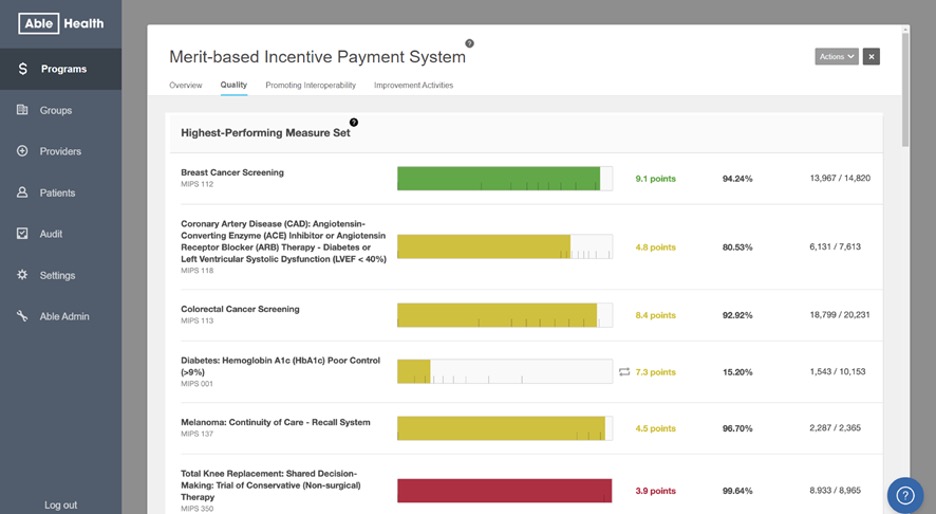Open the blue help chat bubble
Screen dimensions: 936x514
905,495
